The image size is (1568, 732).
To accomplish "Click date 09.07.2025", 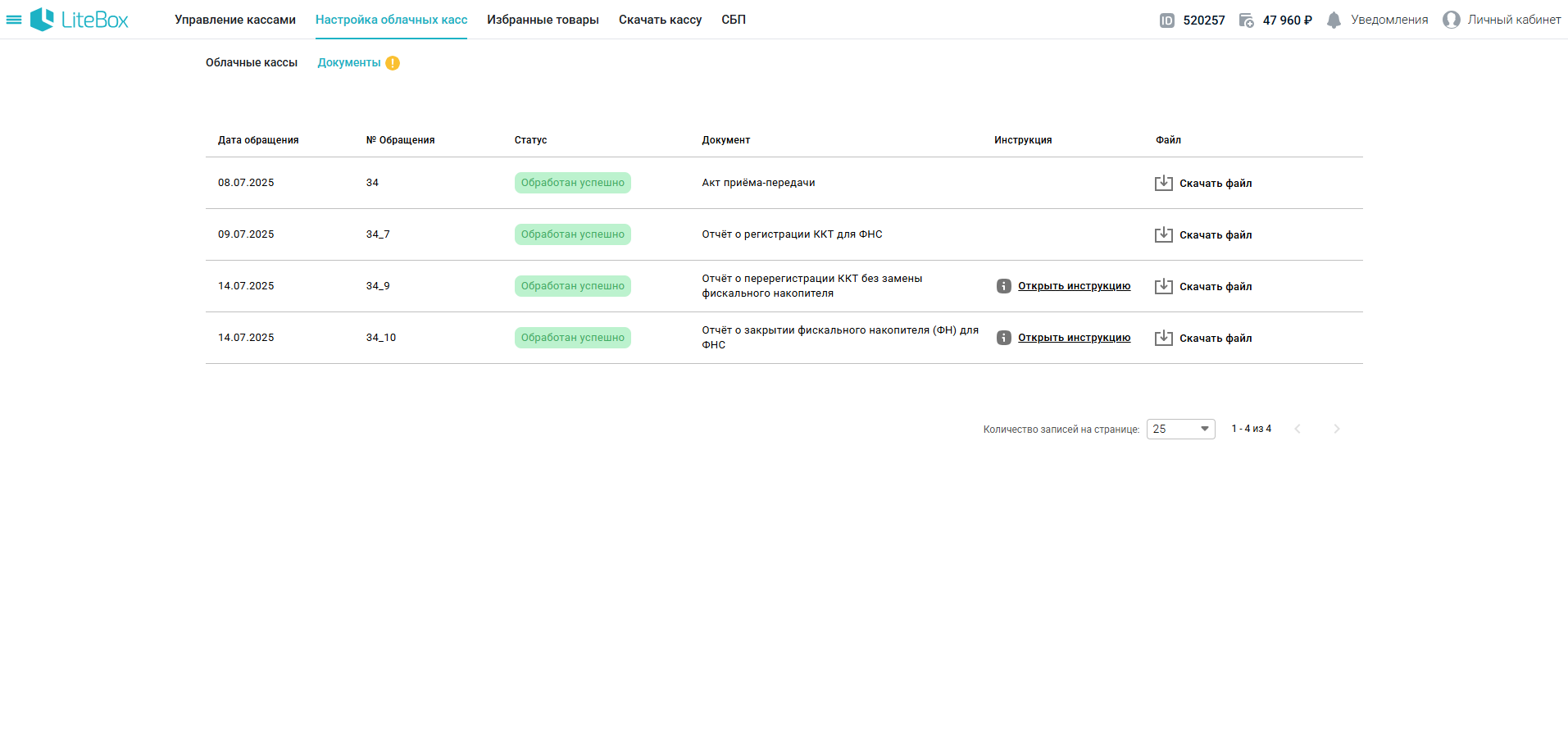I will (x=246, y=234).
